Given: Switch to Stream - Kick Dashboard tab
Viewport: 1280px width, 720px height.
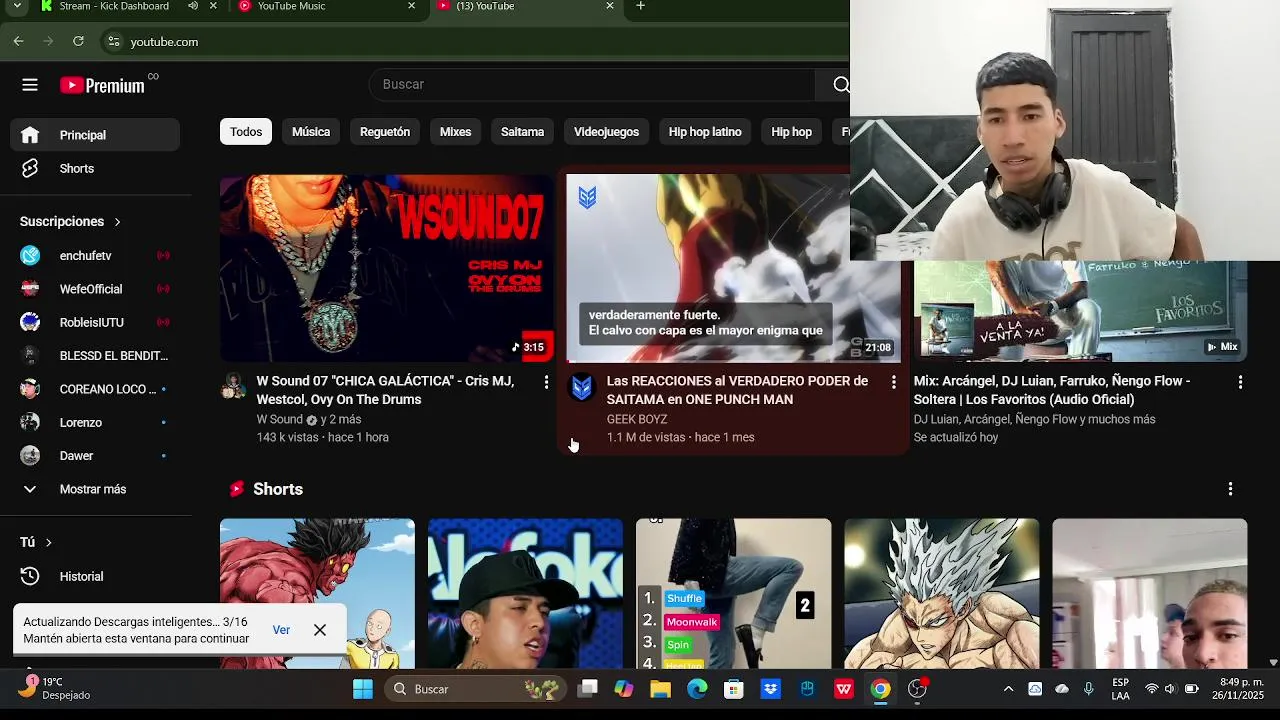Looking at the screenshot, I should coord(114,6).
